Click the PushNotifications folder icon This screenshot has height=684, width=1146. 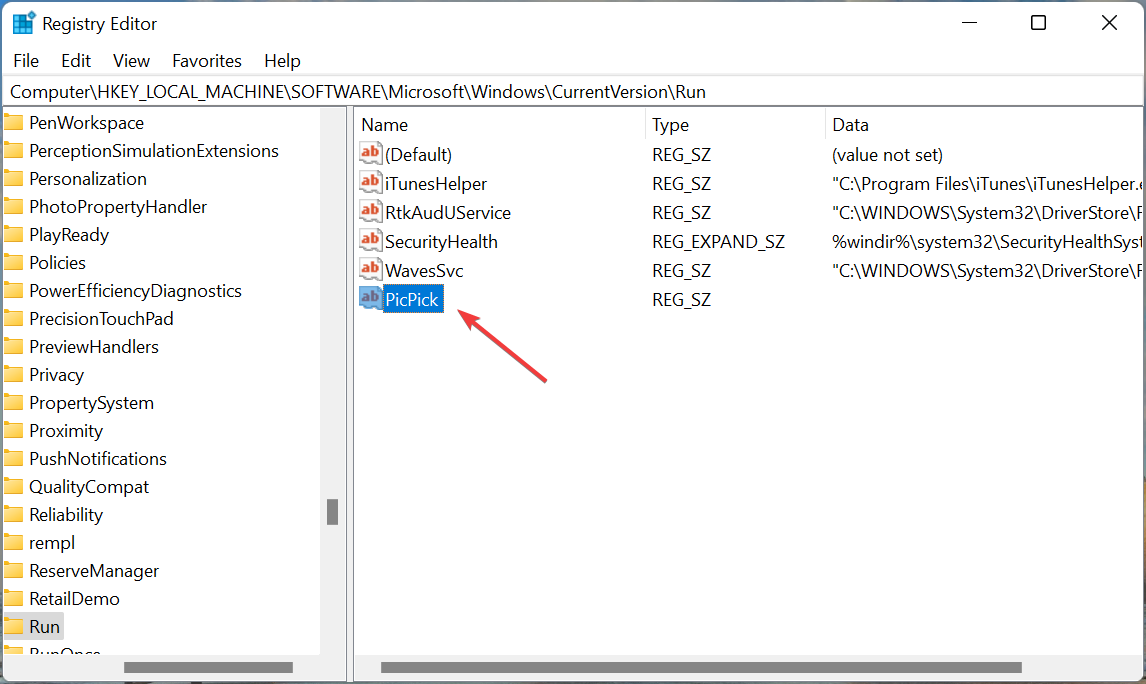point(13,459)
